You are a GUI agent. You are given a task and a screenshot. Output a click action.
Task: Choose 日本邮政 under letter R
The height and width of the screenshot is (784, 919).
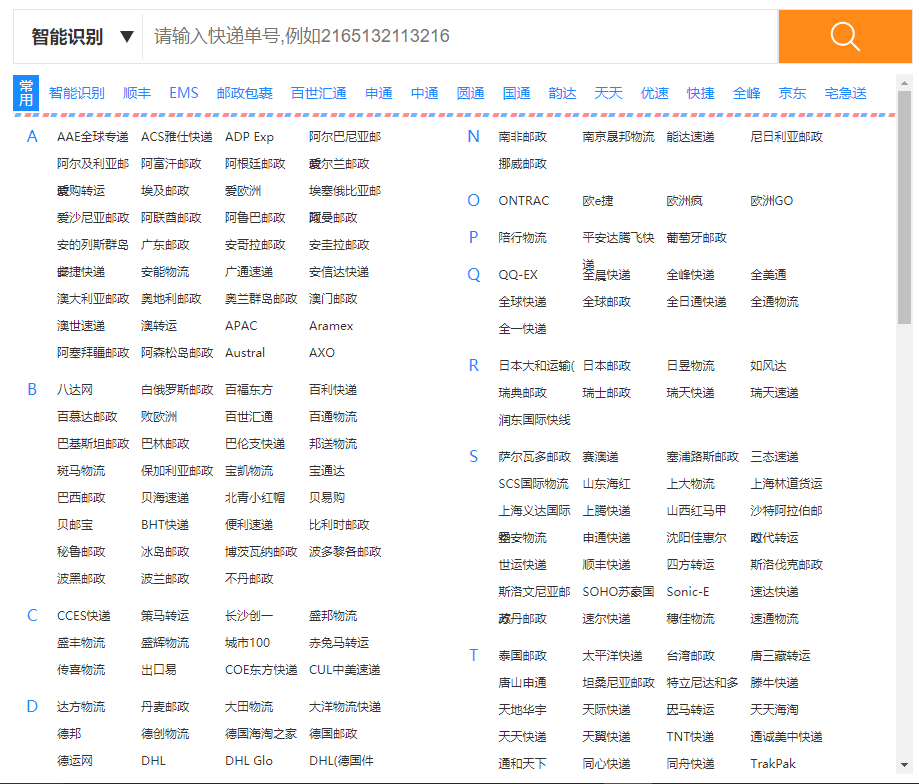coord(607,366)
